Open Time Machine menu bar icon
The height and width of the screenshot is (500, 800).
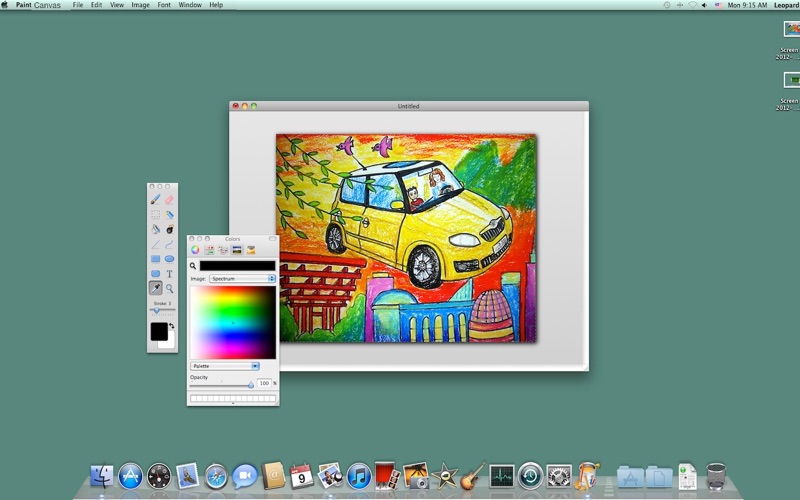(x=667, y=5)
